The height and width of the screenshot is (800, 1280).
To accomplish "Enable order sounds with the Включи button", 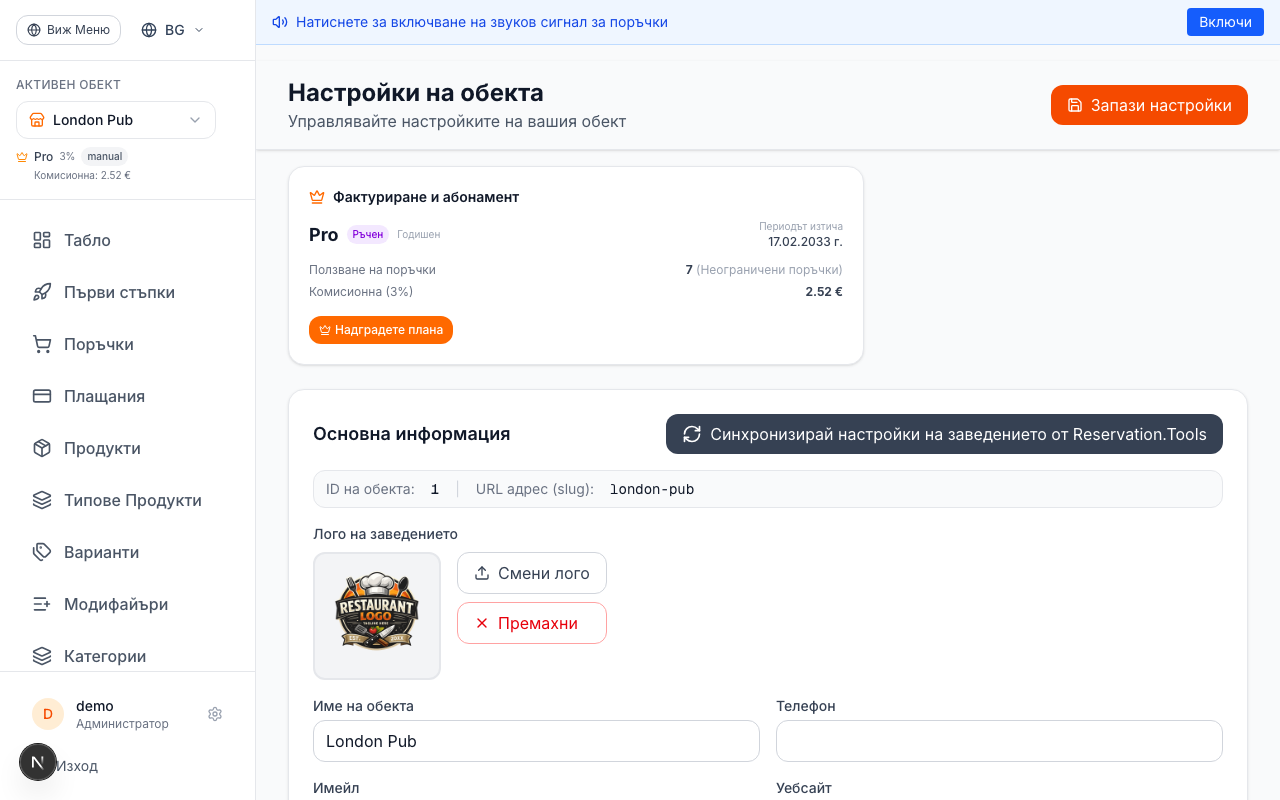I will tap(1225, 21).
